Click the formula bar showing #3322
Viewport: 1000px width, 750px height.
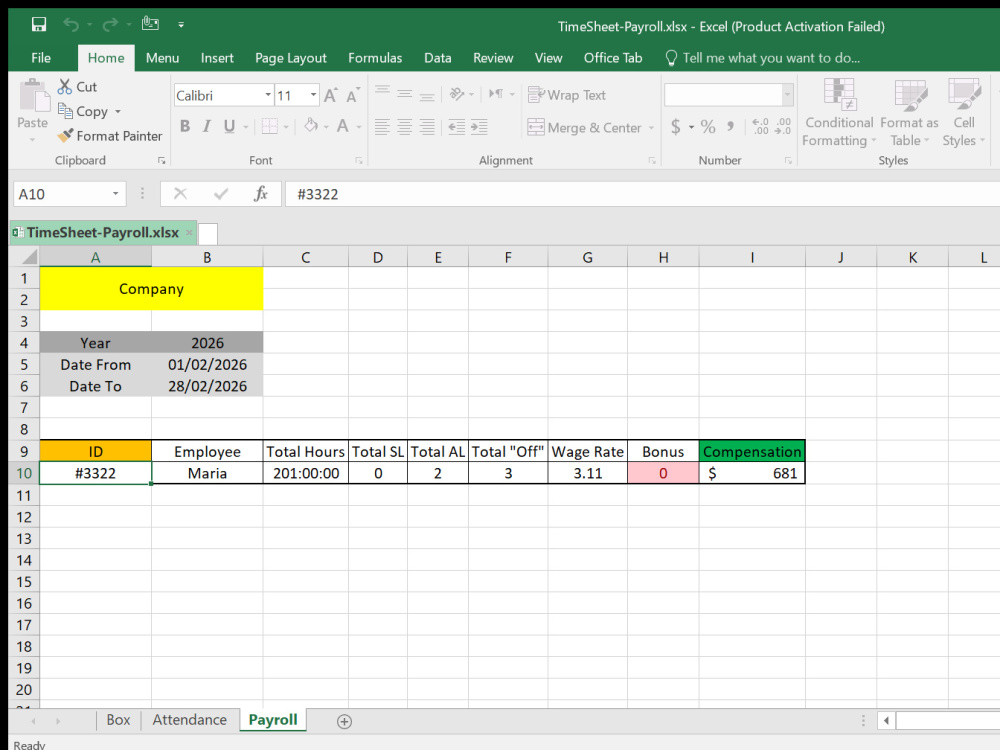(642, 194)
